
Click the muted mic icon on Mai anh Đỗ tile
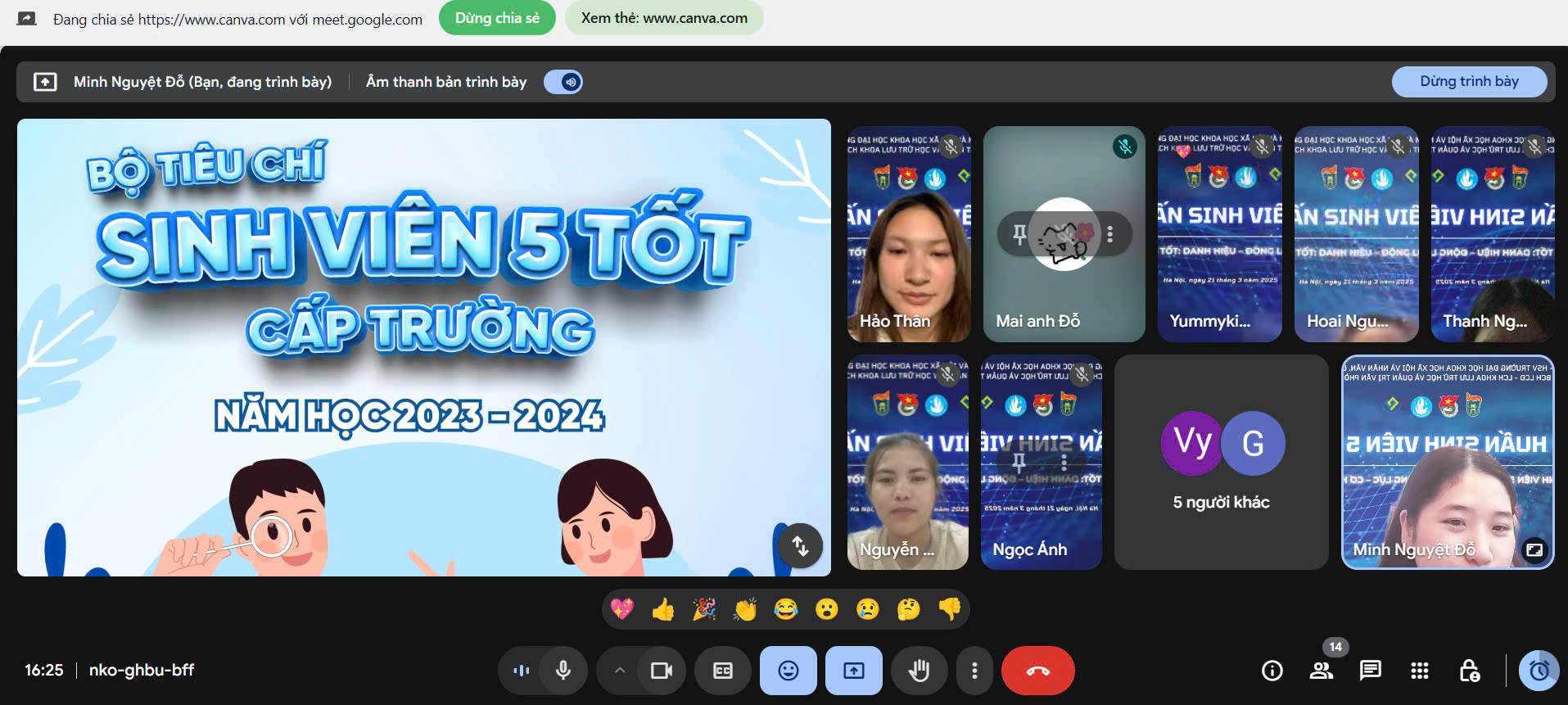coord(1125,147)
